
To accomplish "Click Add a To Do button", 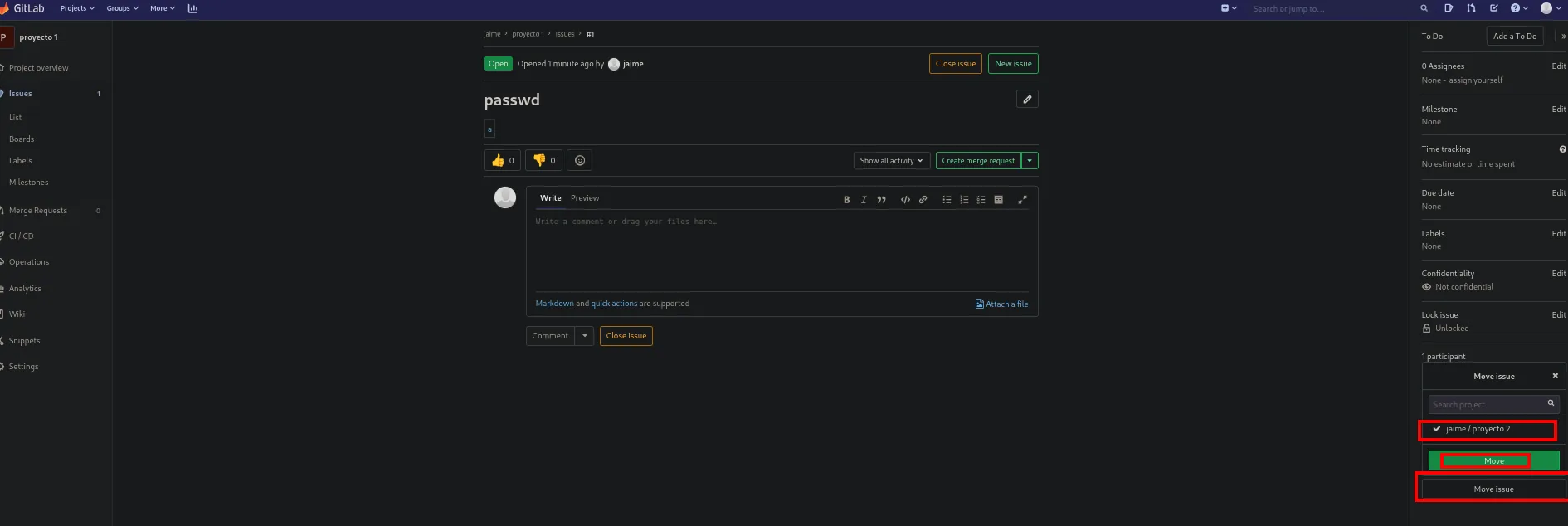I will 1515,37.
